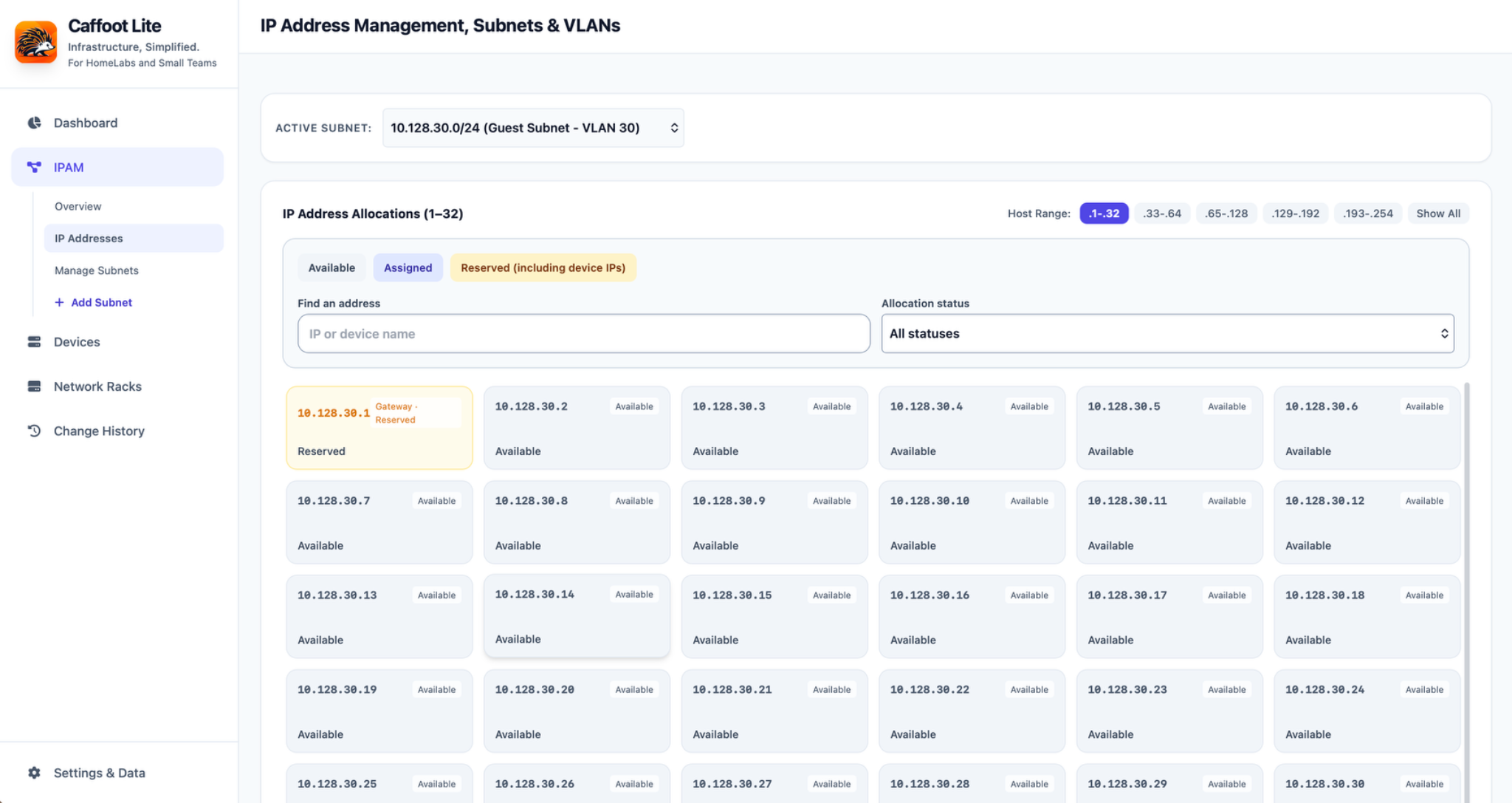
Task: Click the Devices server icon
Action: [x=34, y=341]
